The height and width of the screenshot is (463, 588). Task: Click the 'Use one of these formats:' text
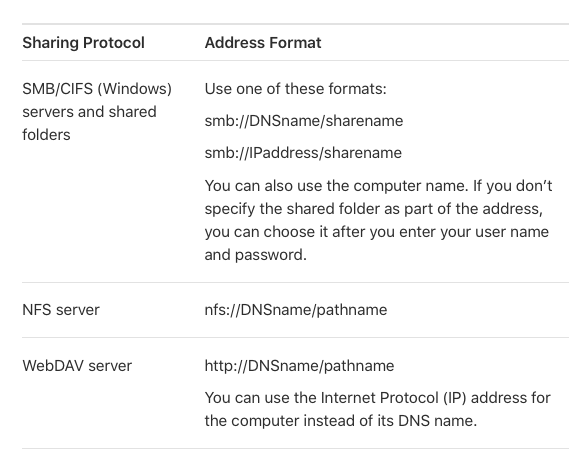coord(296,89)
